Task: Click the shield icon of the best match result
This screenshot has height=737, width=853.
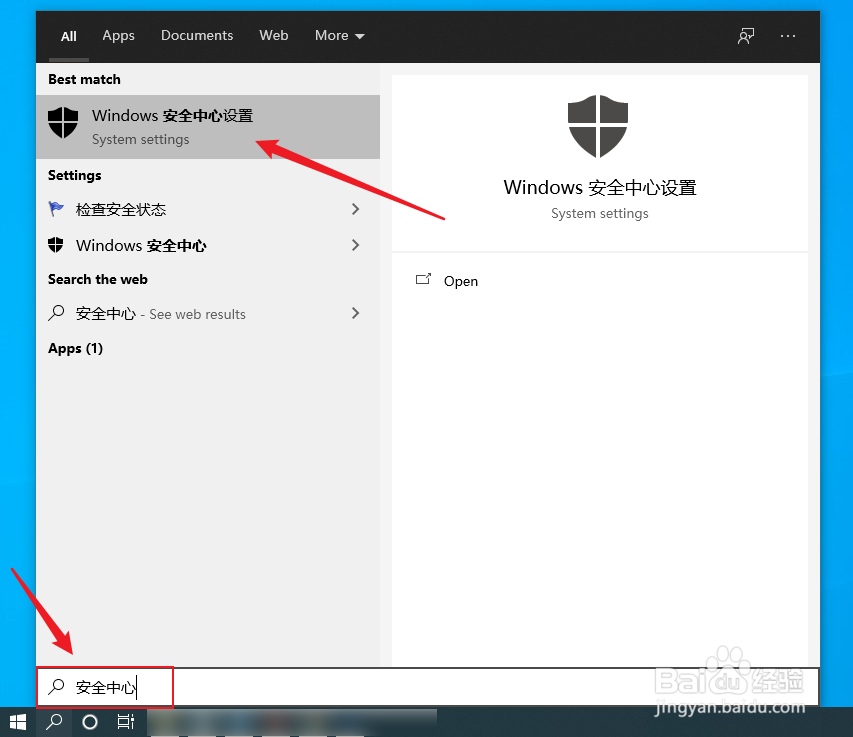Action: (x=63, y=123)
